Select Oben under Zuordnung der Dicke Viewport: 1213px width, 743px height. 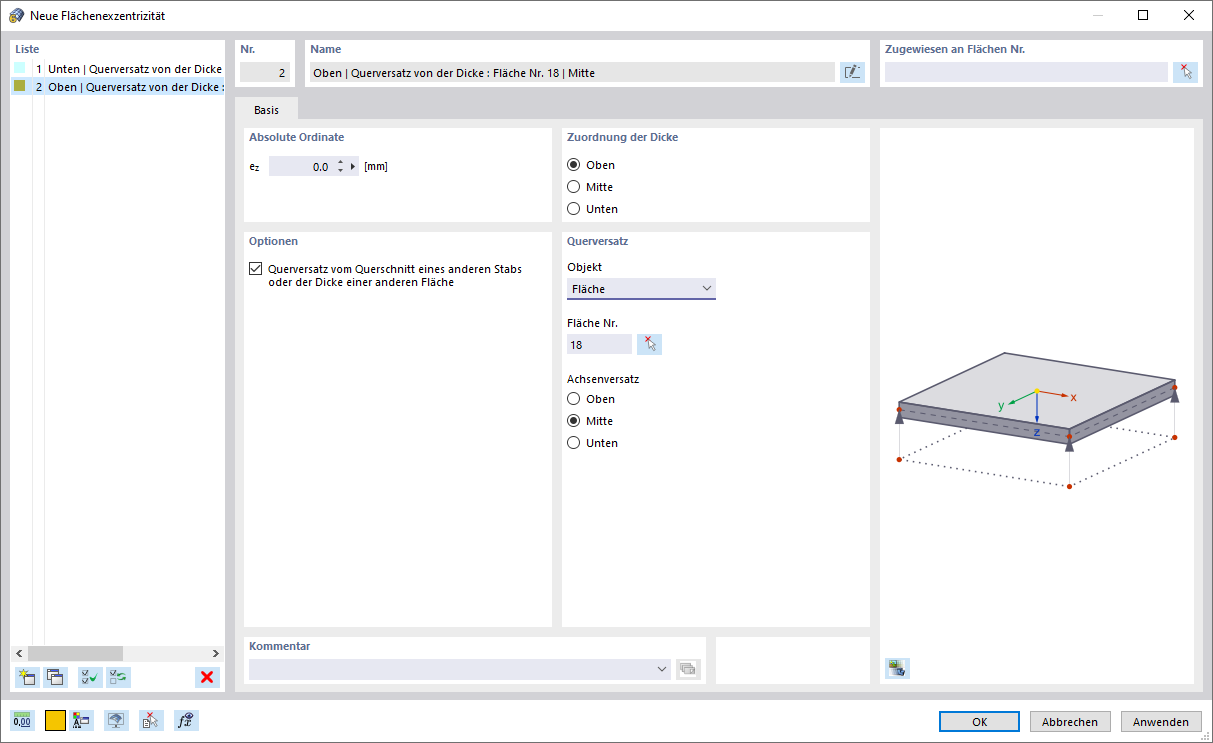pyautogui.click(x=574, y=165)
